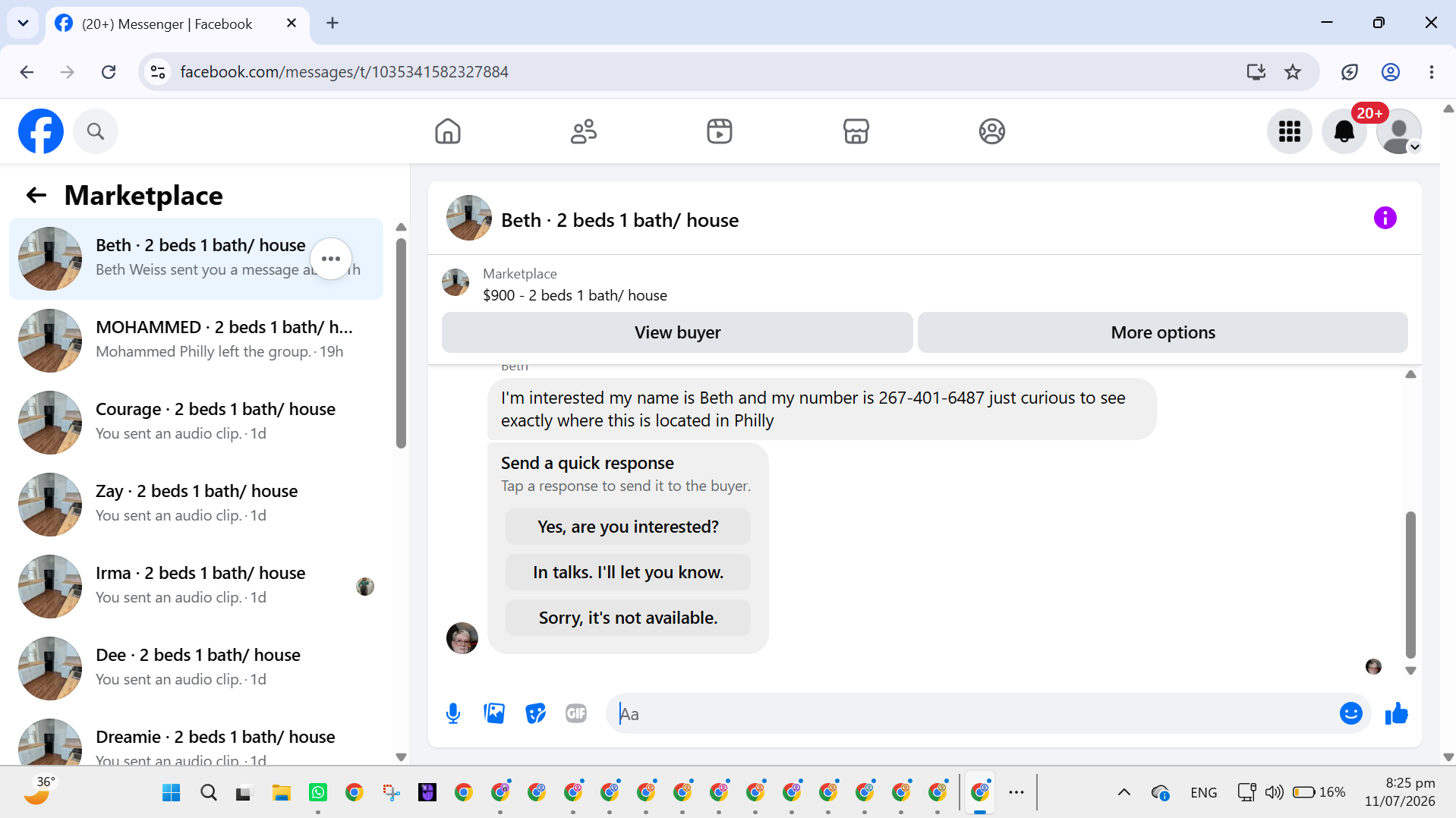The width and height of the screenshot is (1456, 818).
Task: View site information icon in address bar
Action: point(157,72)
